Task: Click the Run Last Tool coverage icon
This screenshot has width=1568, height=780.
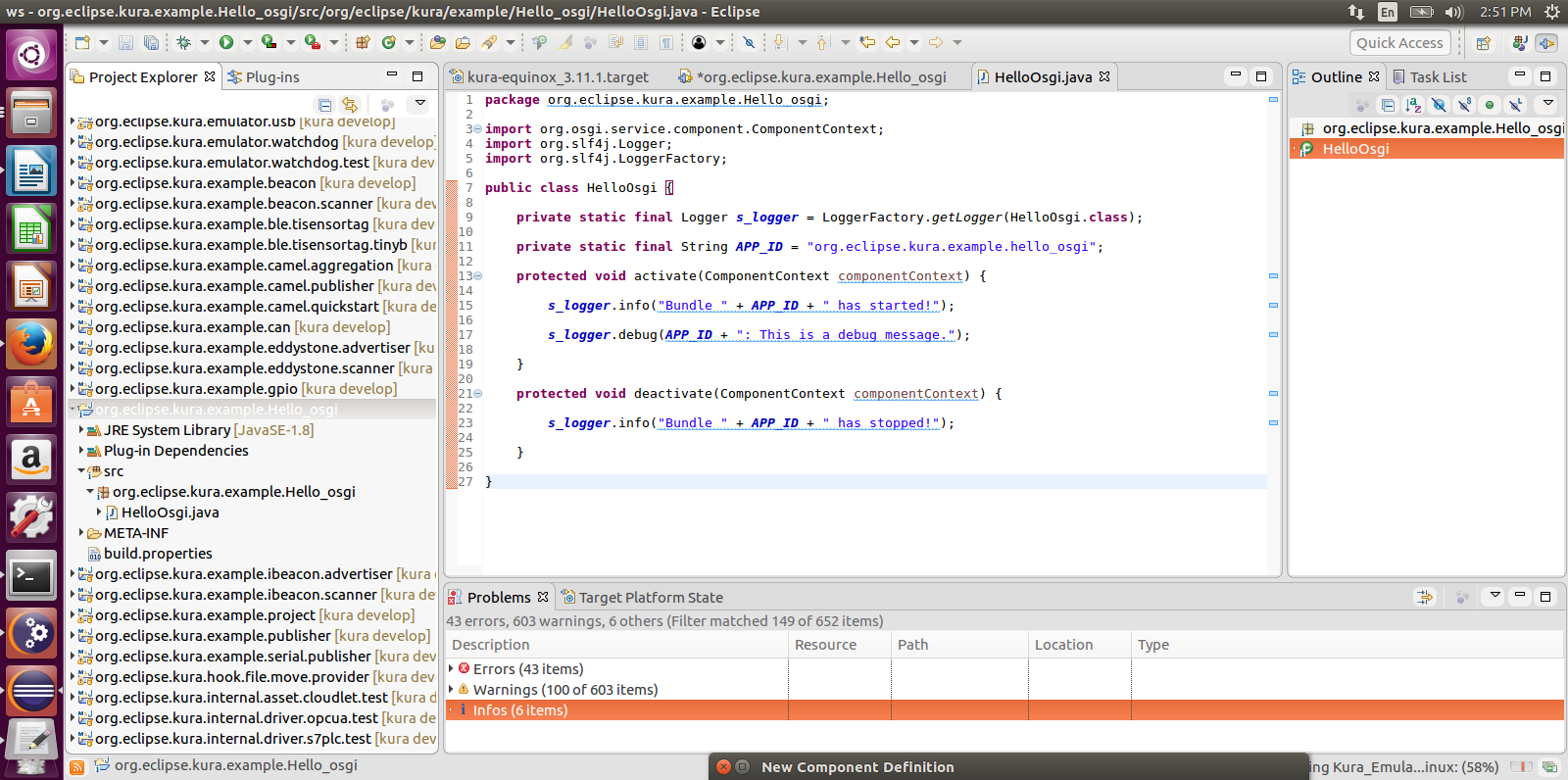Action: (x=269, y=42)
